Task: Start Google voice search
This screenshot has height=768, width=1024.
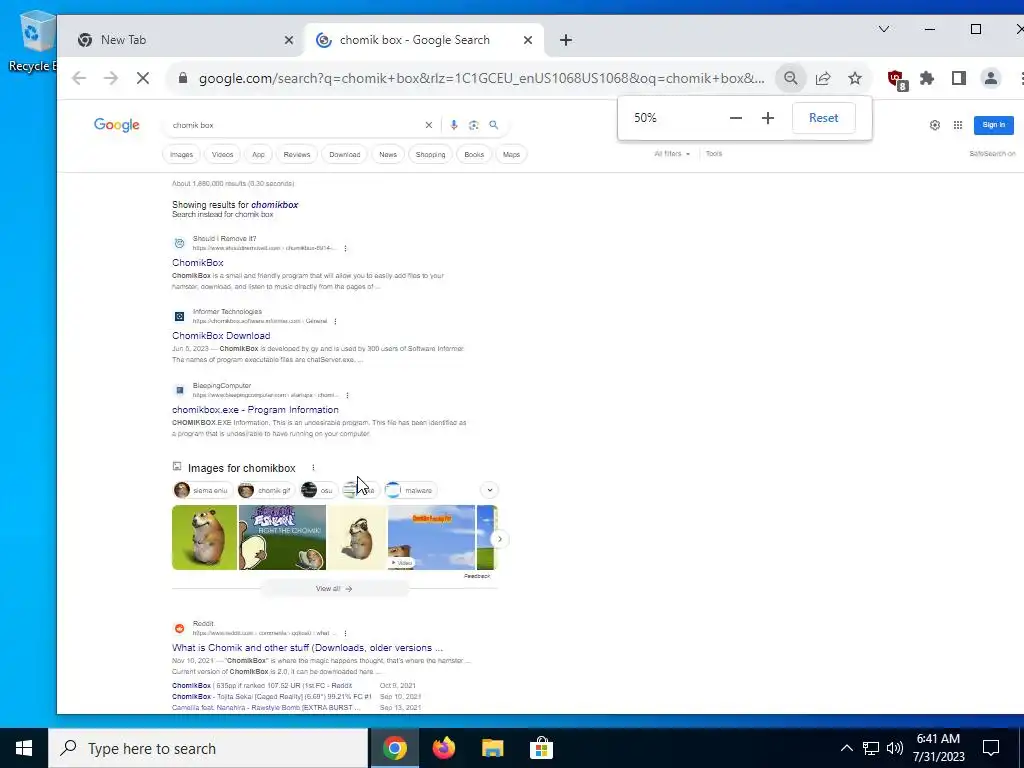Action: coord(454,125)
